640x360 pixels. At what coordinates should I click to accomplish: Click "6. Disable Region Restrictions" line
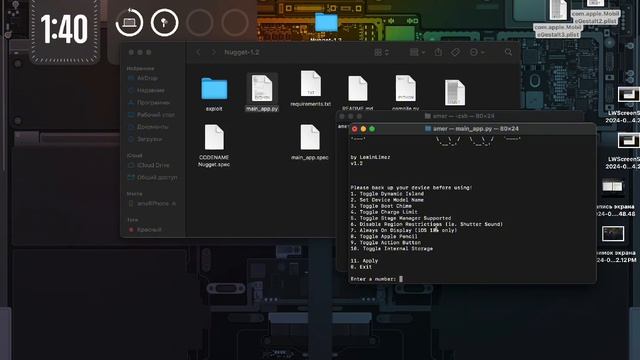(427, 224)
